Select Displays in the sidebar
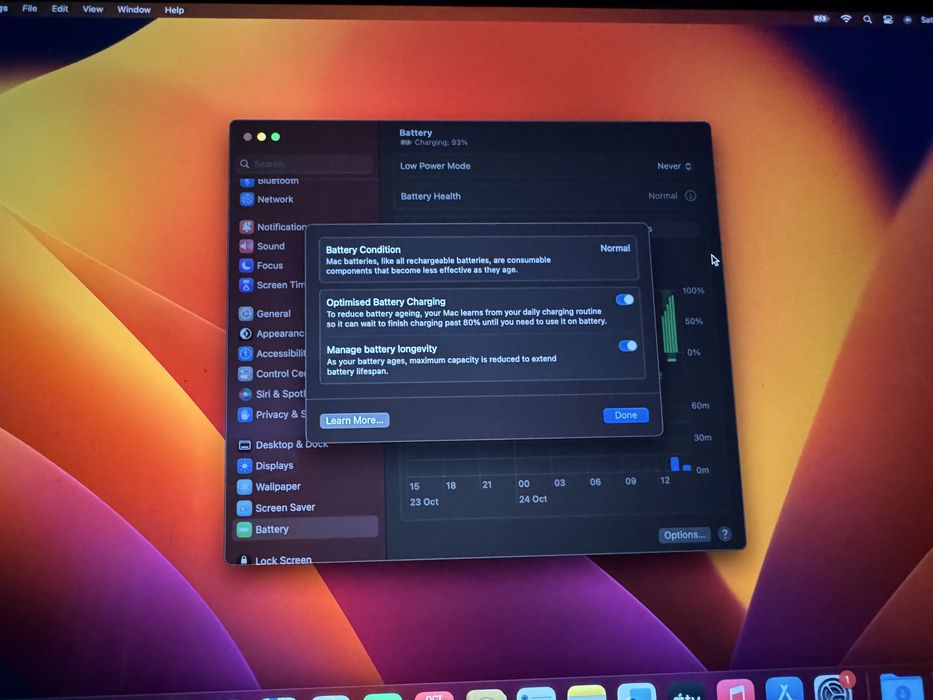This screenshot has width=933, height=700. pos(265,465)
